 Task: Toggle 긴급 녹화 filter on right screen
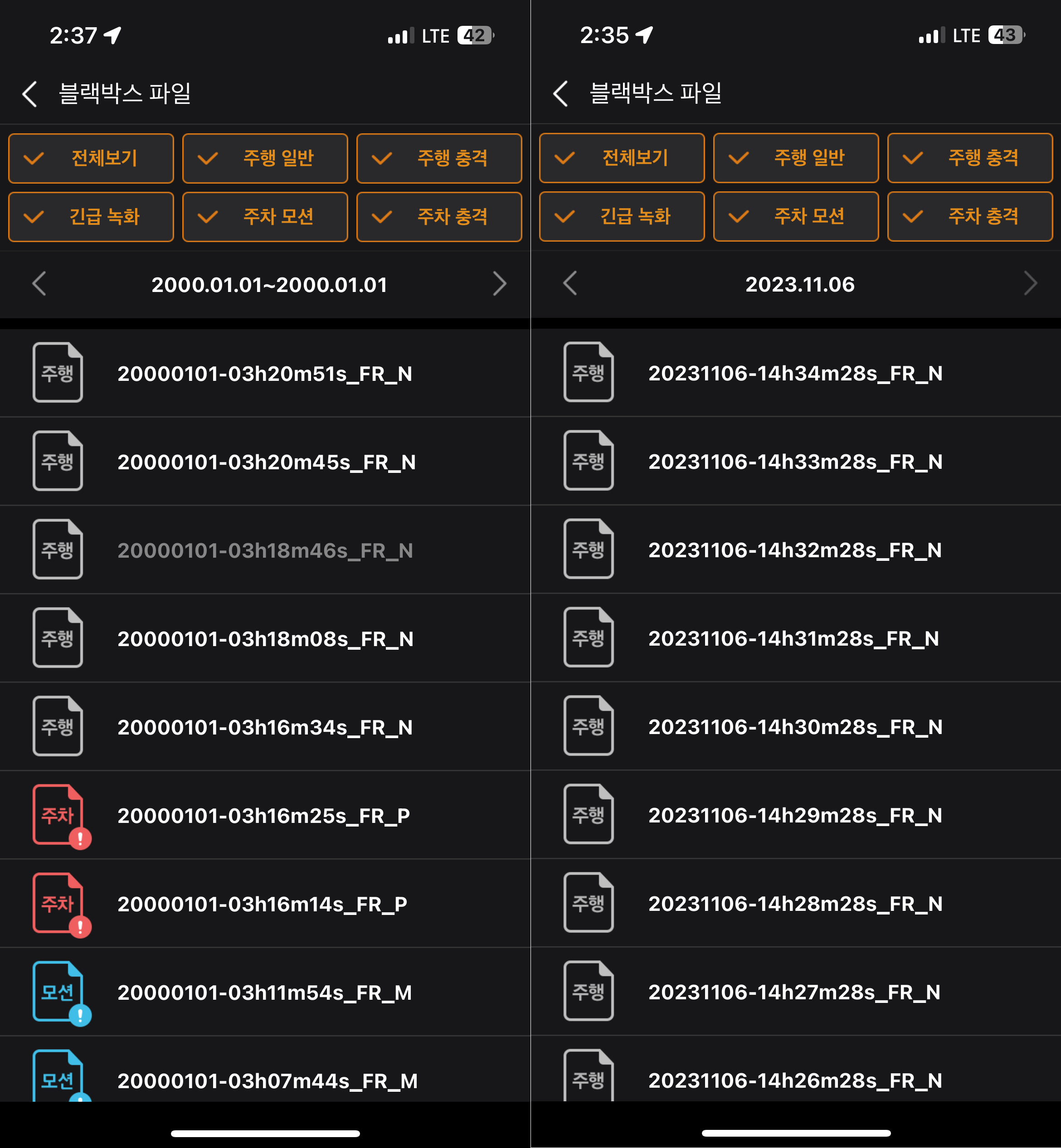coord(622,216)
